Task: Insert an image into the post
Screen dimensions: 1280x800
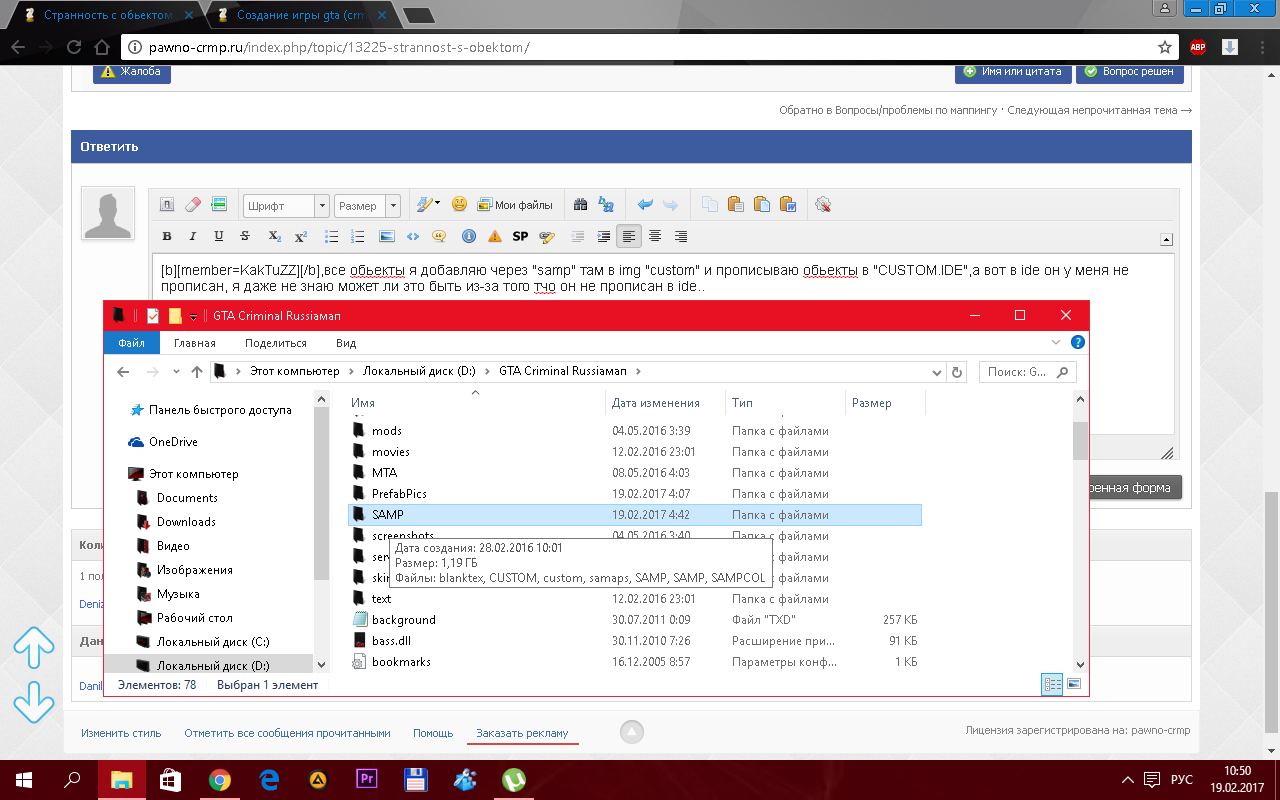Action: click(x=387, y=237)
